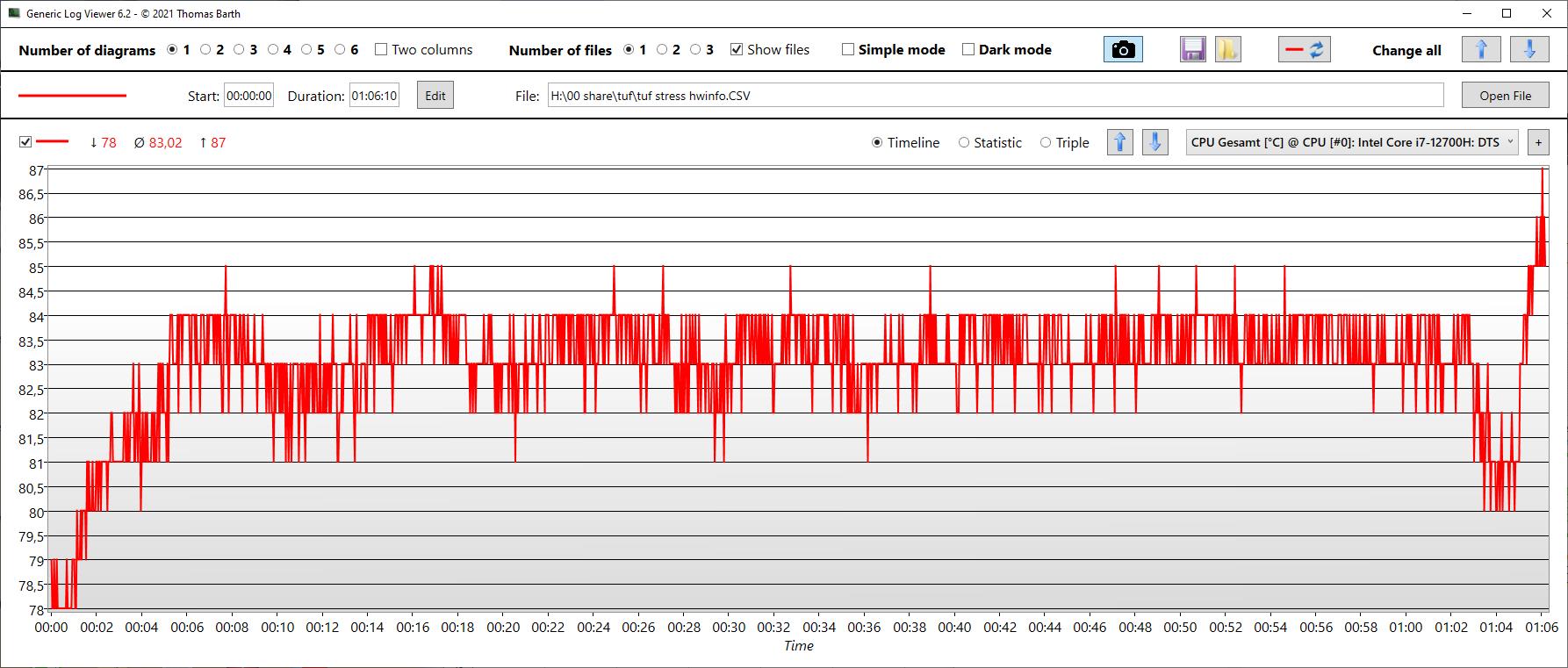This screenshot has width=1568, height=668.
Task: Click the purple floppy disk save icon
Action: pos(1192,50)
